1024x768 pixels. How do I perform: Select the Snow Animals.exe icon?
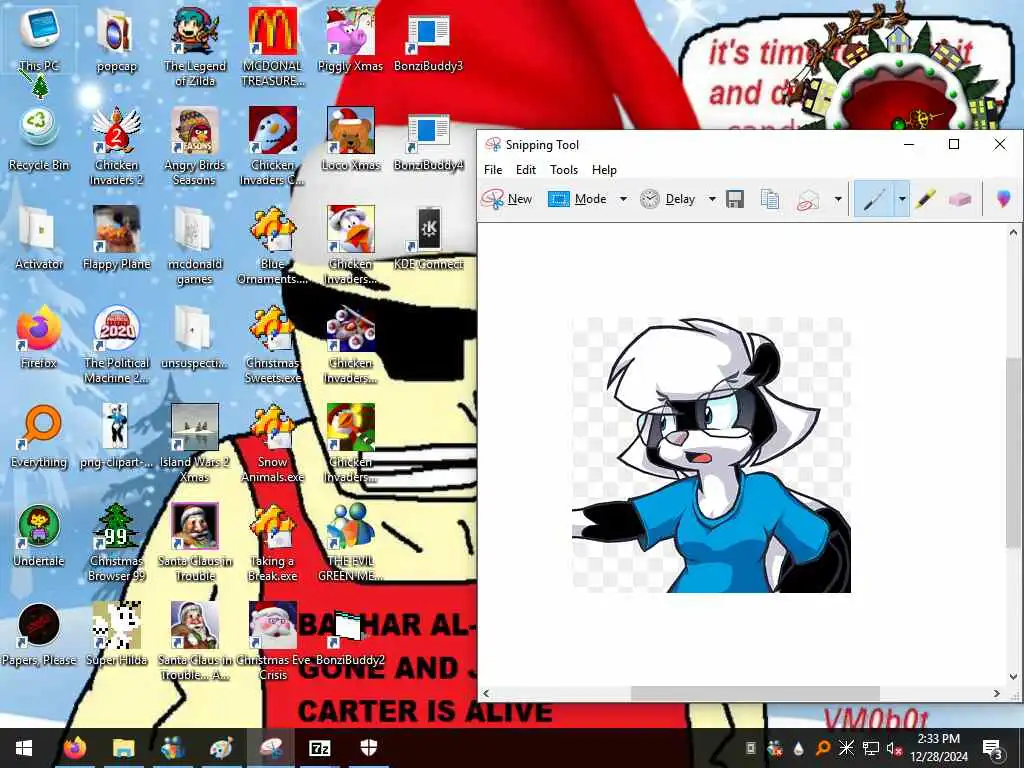point(272,444)
